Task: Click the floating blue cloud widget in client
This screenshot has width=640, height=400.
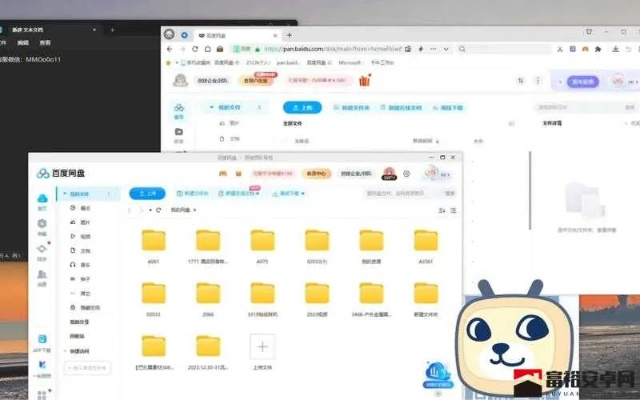Action: coord(438,374)
